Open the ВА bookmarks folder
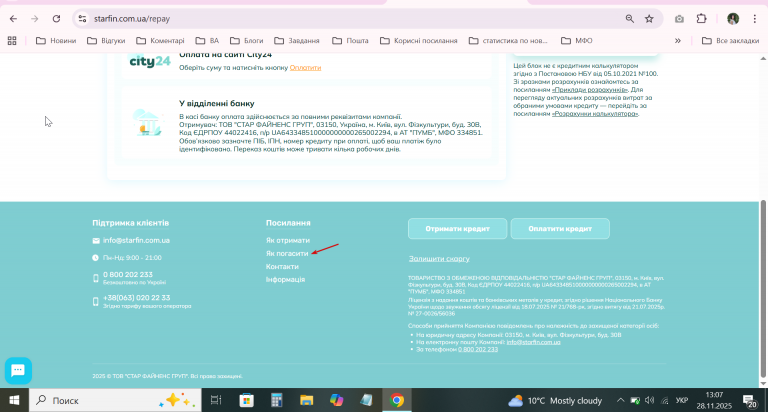Image resolution: width=768 pixels, height=412 pixels. tap(207, 41)
